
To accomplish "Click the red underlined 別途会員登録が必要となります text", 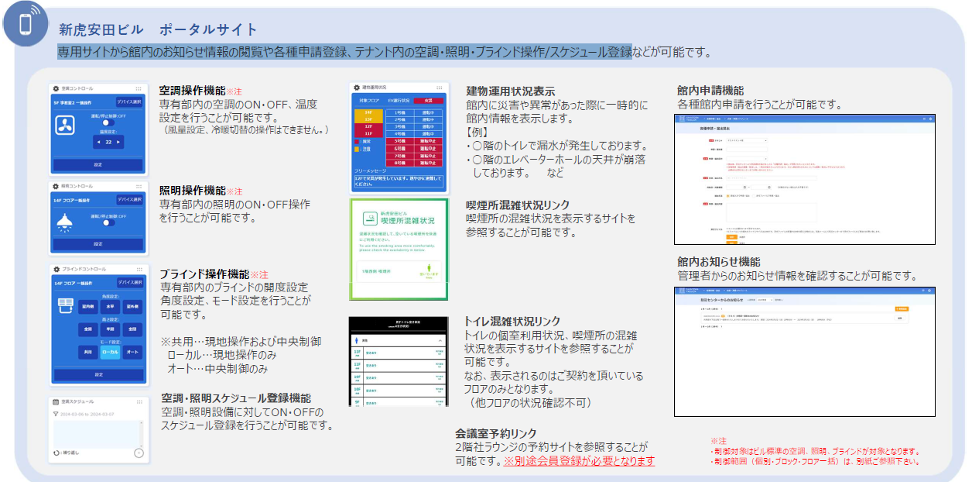I will [579, 461].
